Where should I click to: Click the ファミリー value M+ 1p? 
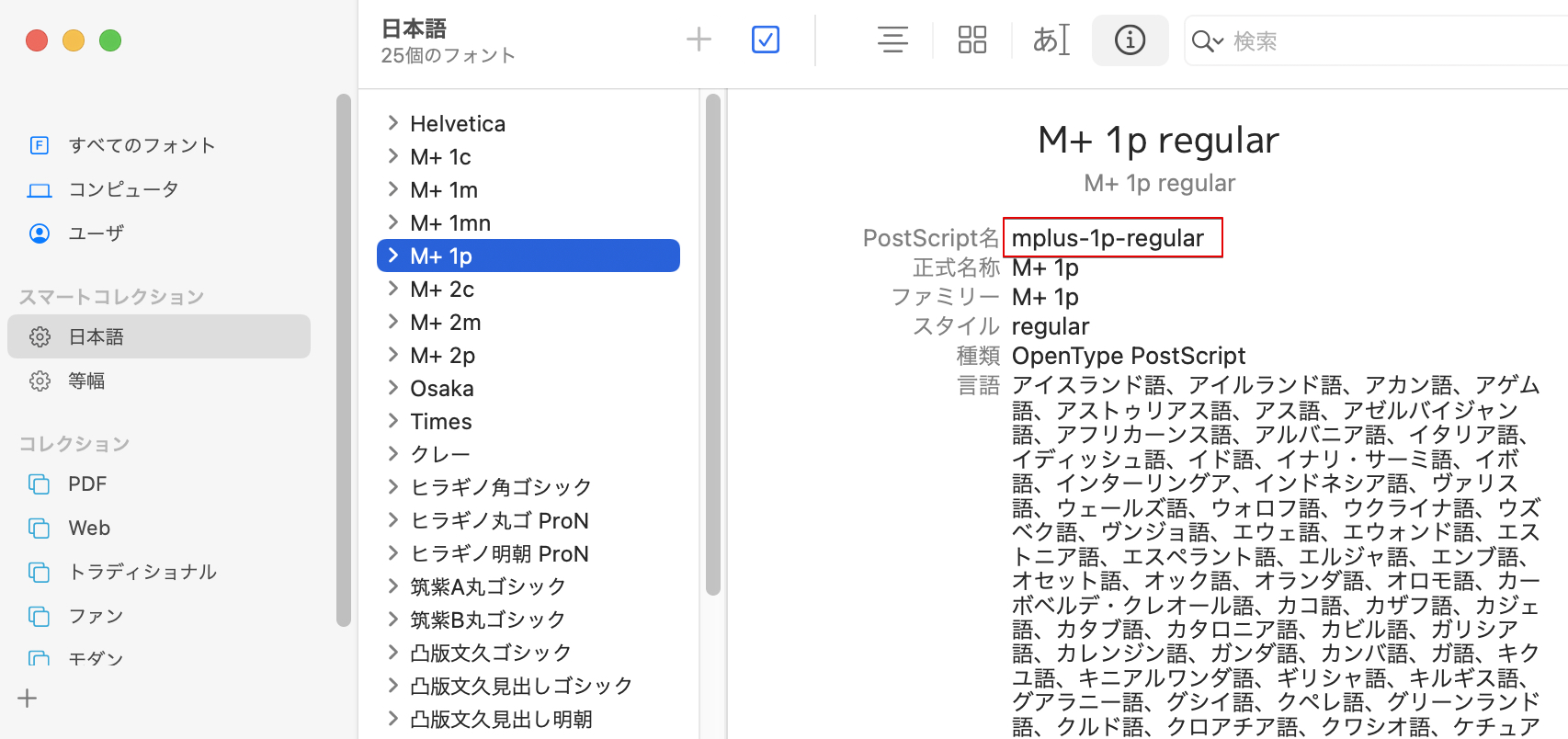(x=1045, y=297)
